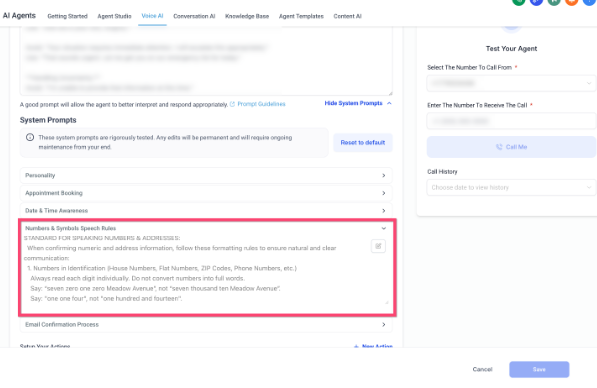Click the agent prompt text area

pyautogui.click(x=206, y=61)
